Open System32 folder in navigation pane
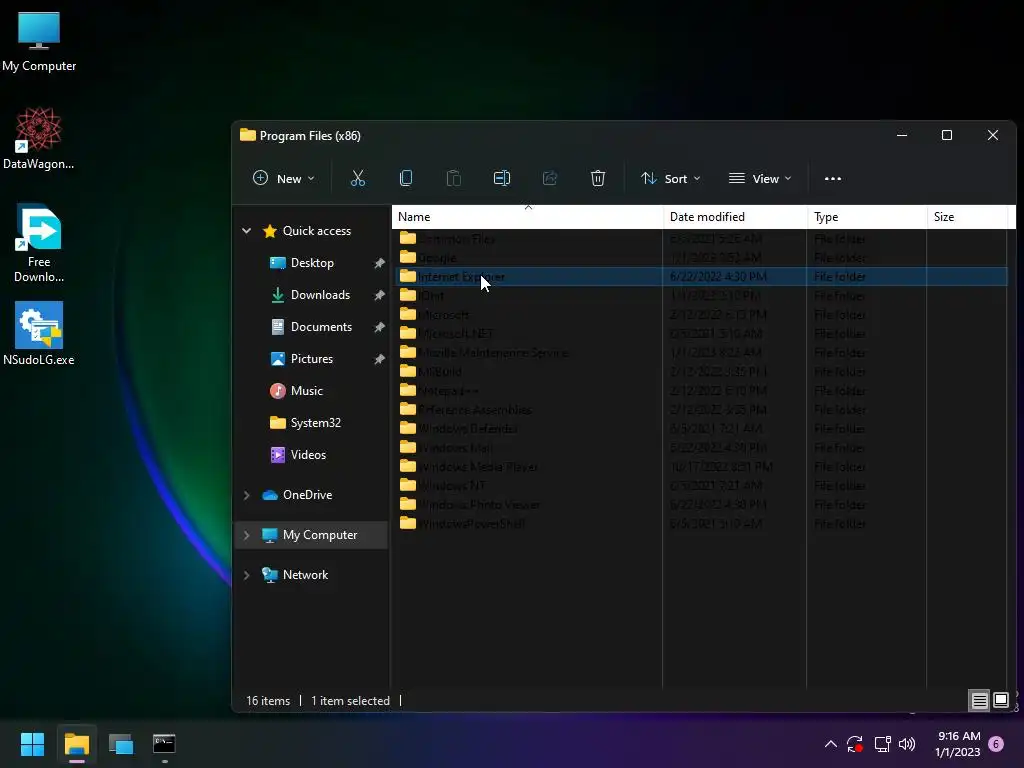 315,423
